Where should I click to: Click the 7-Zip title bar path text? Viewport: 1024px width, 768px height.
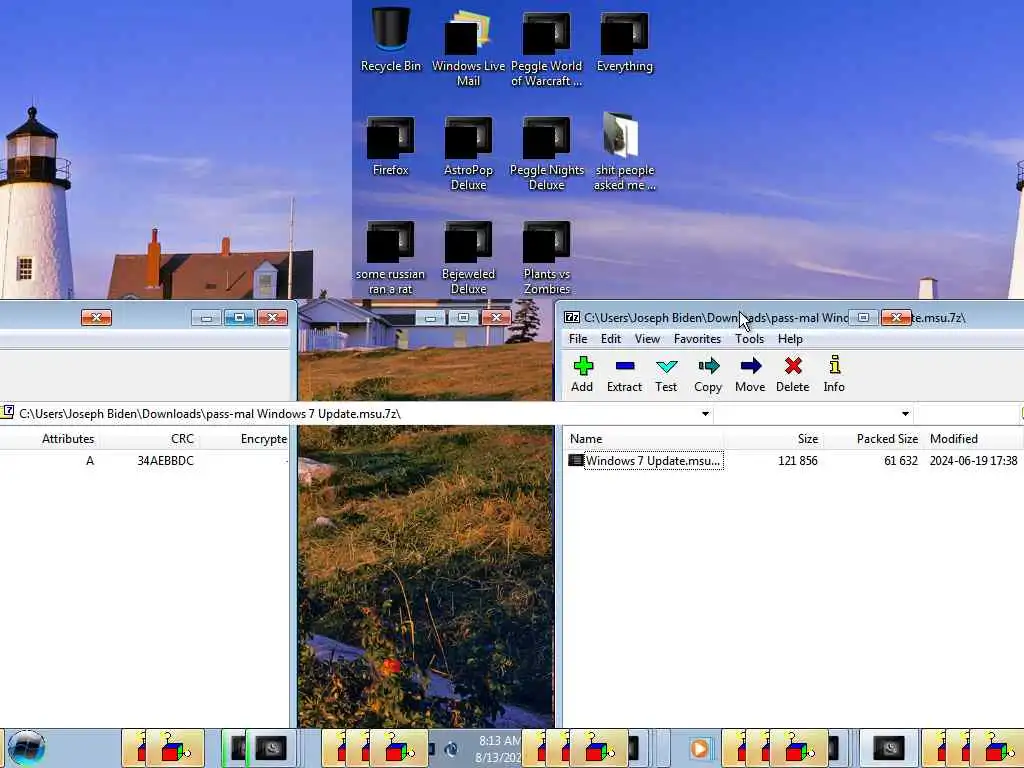click(774, 317)
